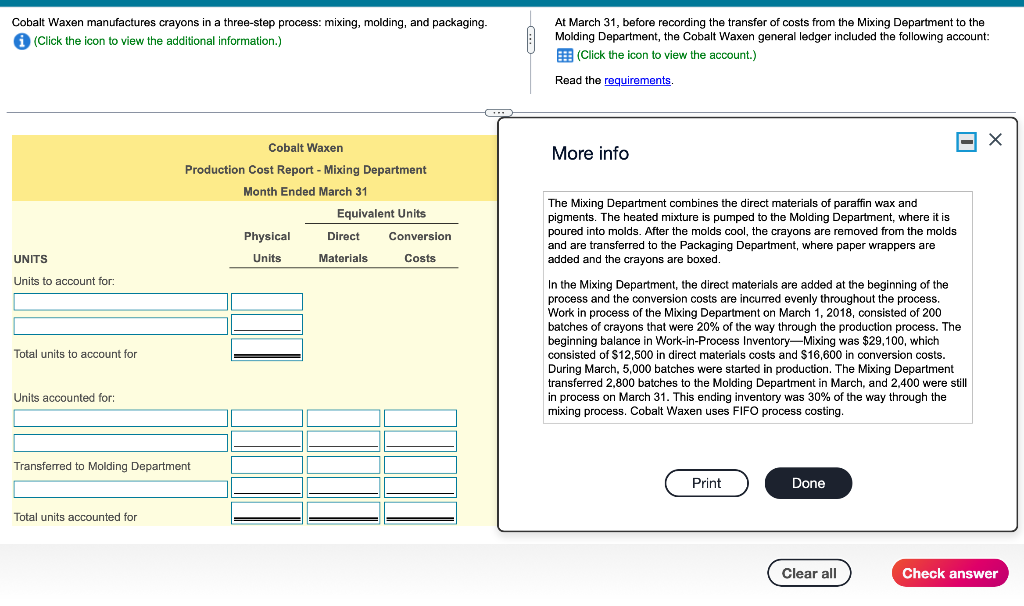
Task: Click second Units to account for physical units box
Action: (267, 325)
